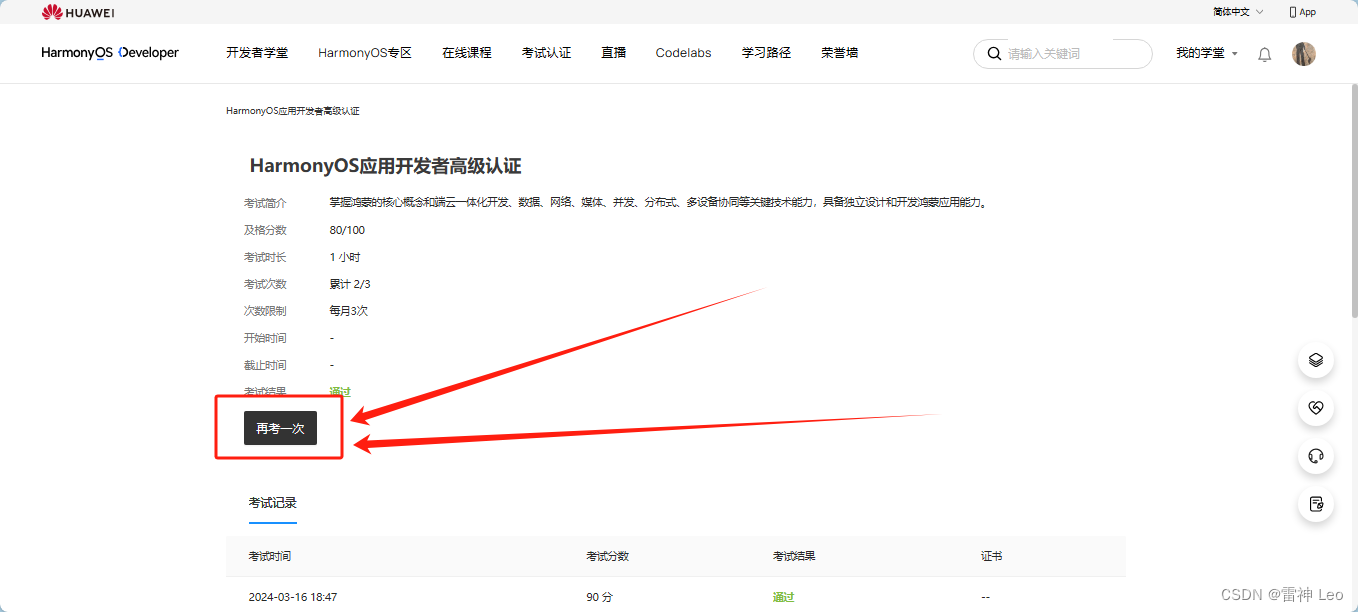Viewport: 1358px width, 612px height.
Task: Open the 开发者学堂 nav item
Action: coord(257,53)
